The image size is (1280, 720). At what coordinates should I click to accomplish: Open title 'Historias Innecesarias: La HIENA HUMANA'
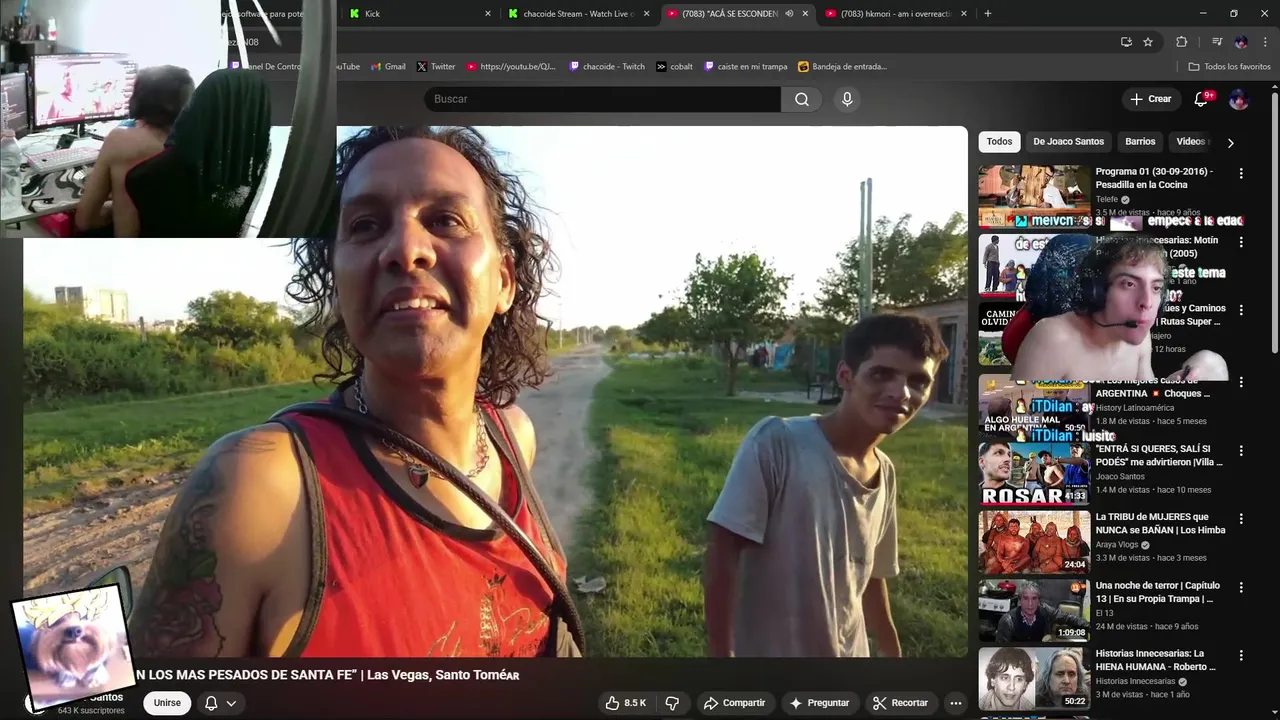pyautogui.click(x=1156, y=660)
